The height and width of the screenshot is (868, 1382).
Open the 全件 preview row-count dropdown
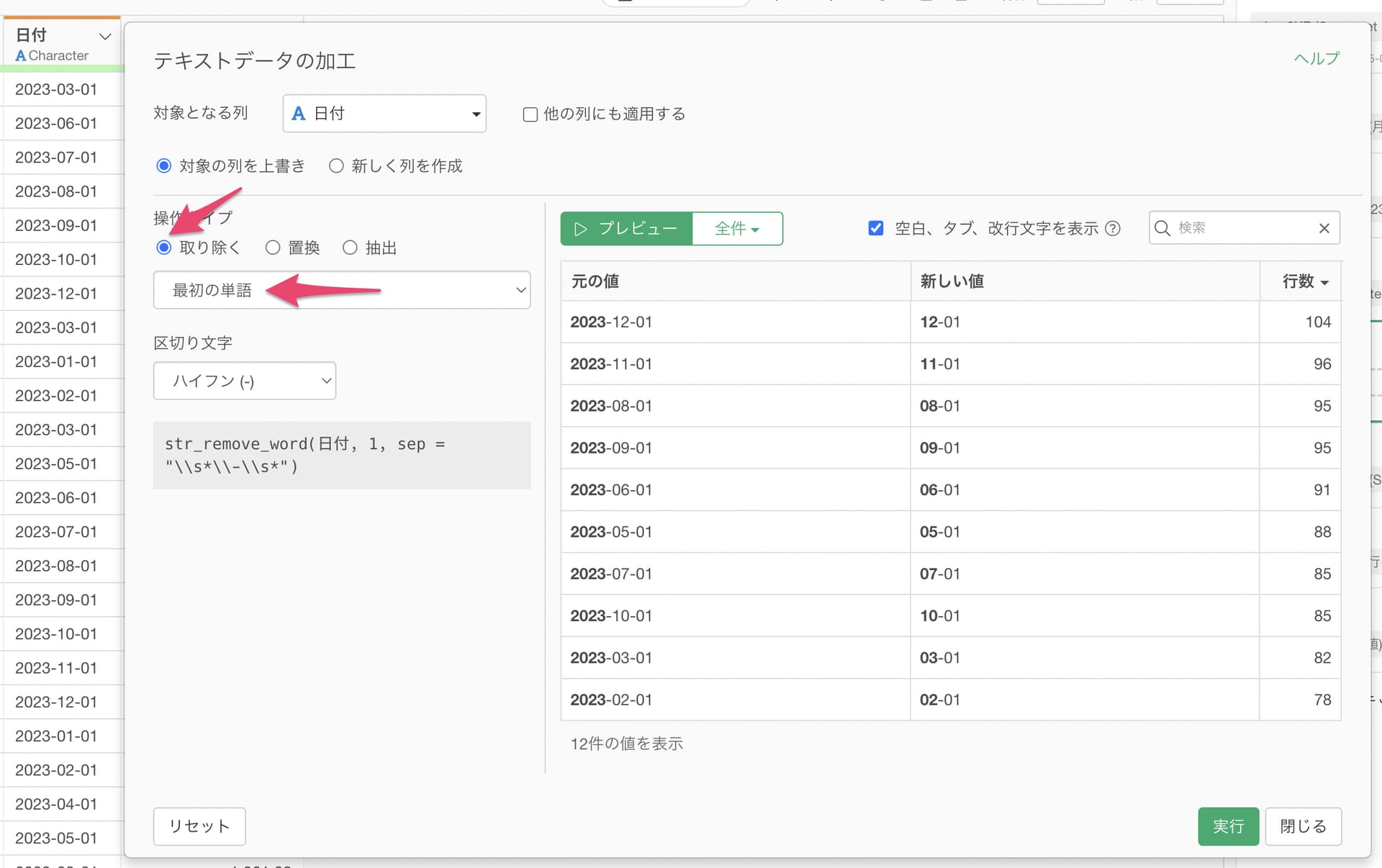point(737,229)
